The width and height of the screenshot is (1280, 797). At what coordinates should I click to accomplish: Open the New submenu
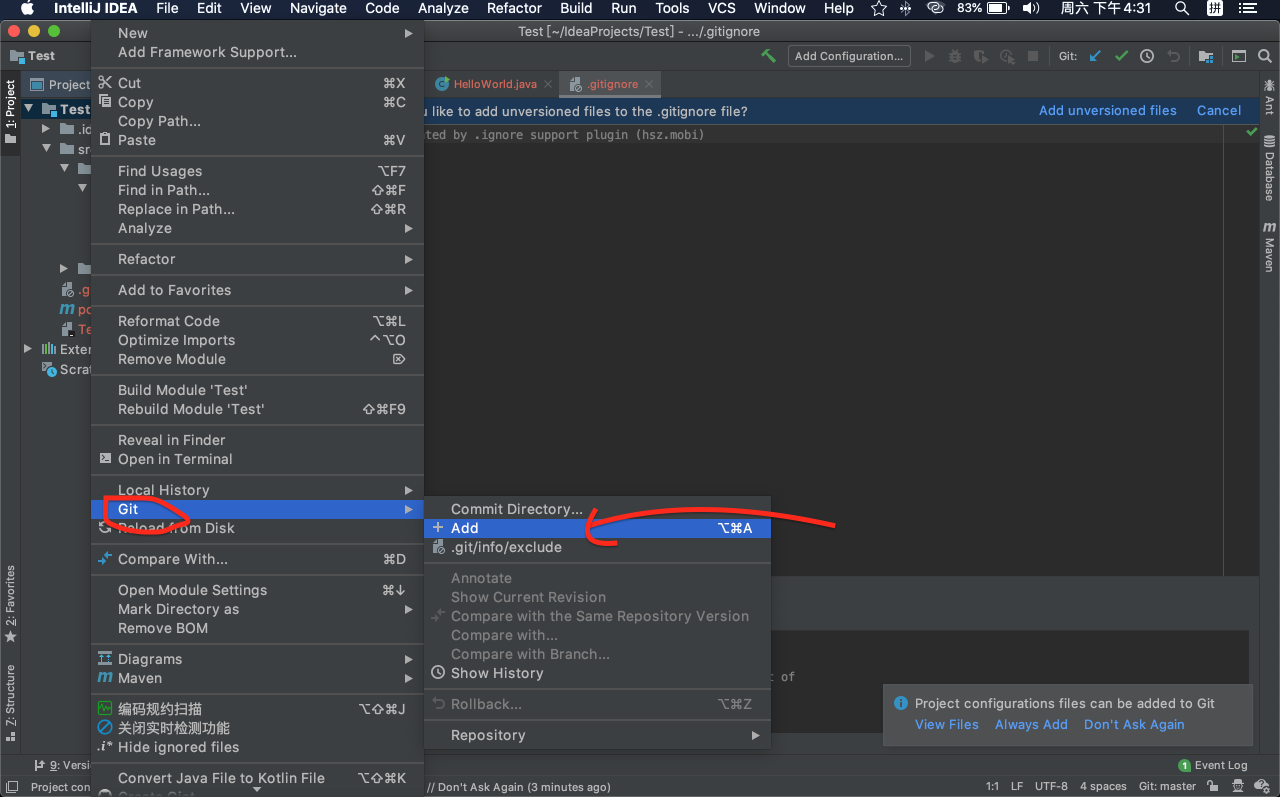(x=257, y=33)
